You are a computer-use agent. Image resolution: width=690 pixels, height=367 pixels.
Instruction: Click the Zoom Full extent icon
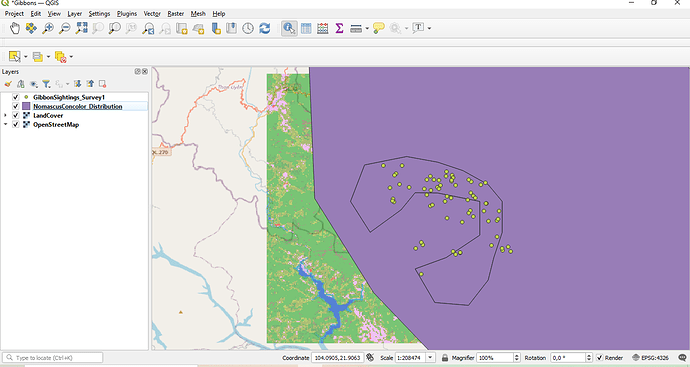tap(81, 29)
